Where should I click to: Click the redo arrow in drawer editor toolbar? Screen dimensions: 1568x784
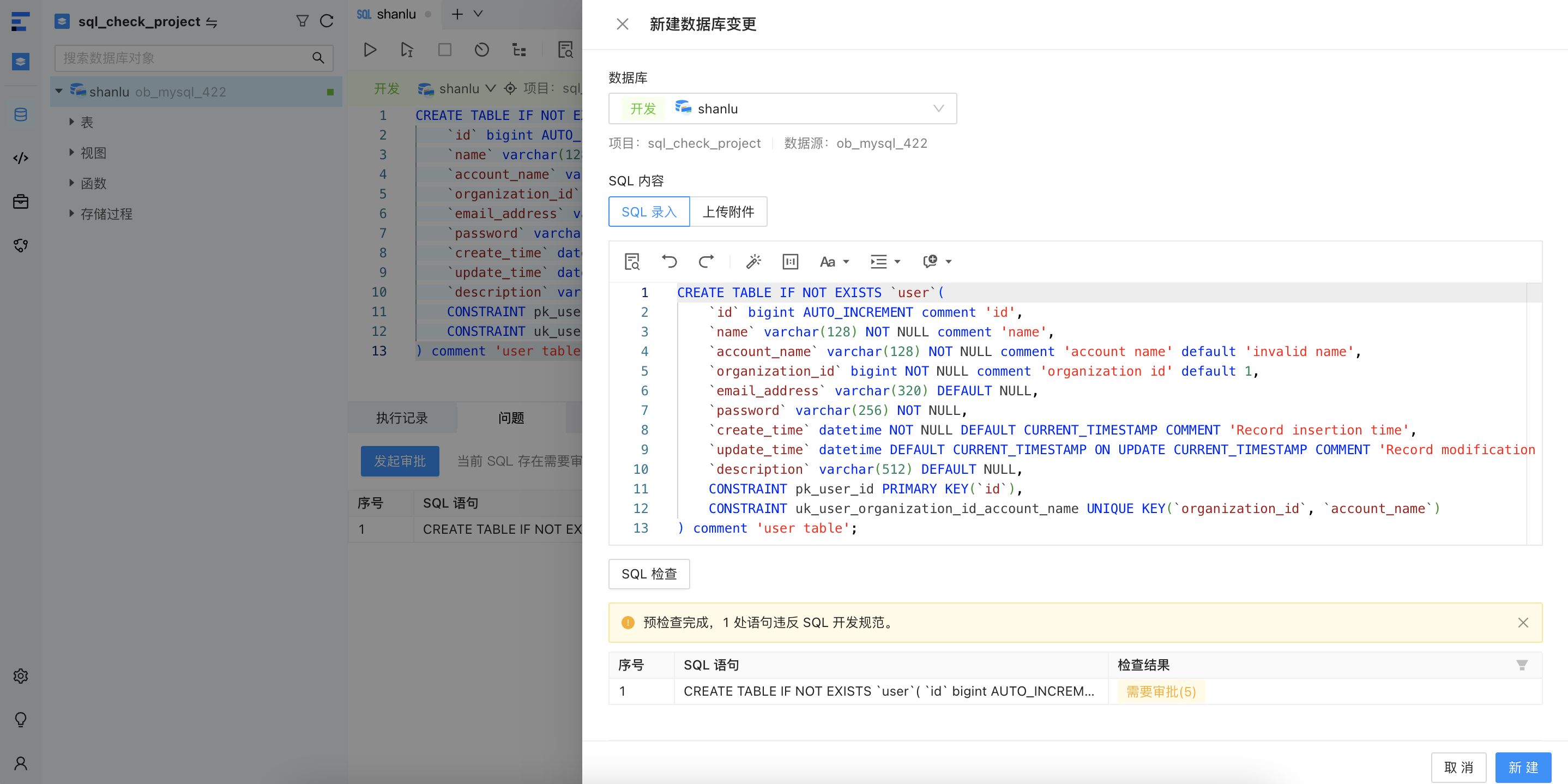[706, 262]
